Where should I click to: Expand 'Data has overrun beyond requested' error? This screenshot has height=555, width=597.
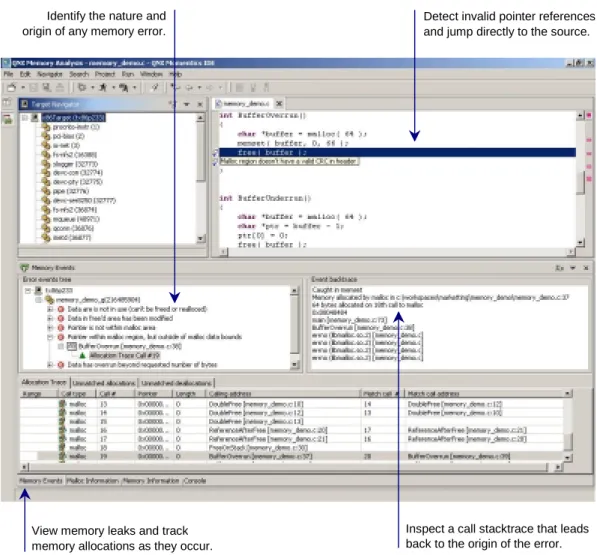click(50, 365)
